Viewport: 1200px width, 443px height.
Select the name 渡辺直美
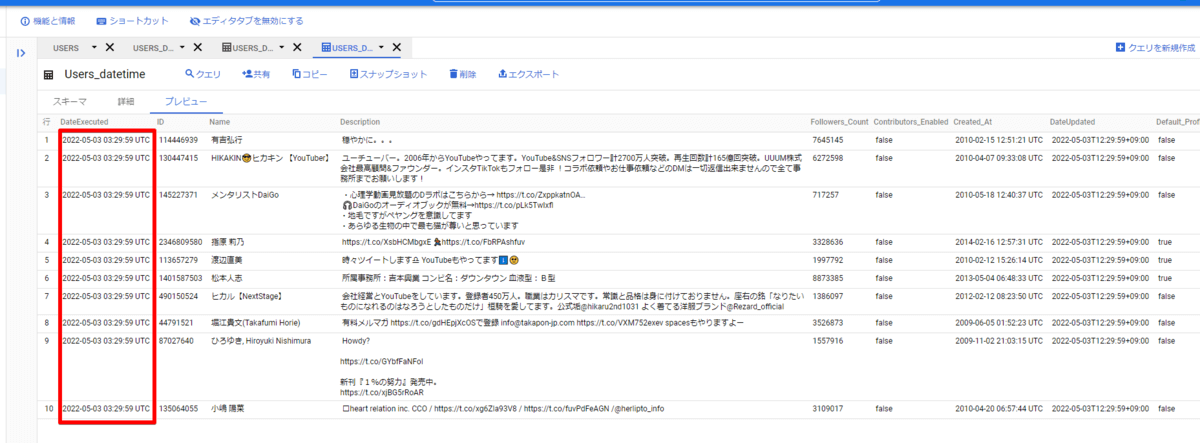click(x=227, y=260)
